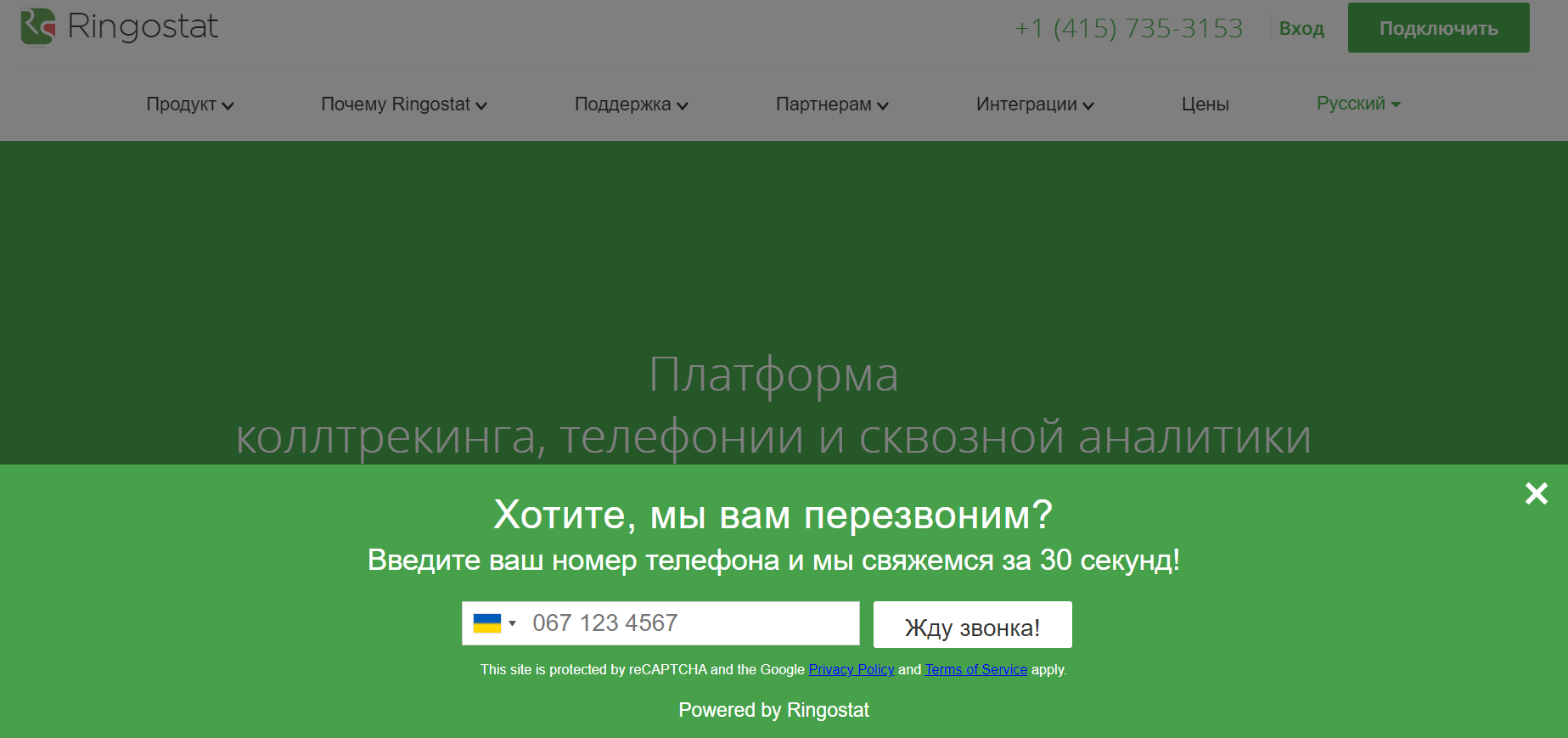The image size is (1568, 738).
Task: Click the Жду звонка! button
Action: (x=972, y=625)
